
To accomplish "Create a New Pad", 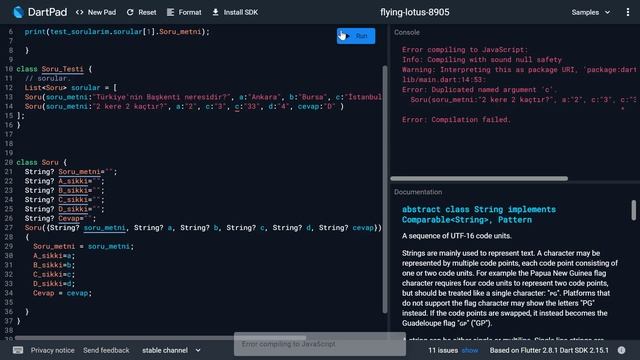I will (96, 12).
